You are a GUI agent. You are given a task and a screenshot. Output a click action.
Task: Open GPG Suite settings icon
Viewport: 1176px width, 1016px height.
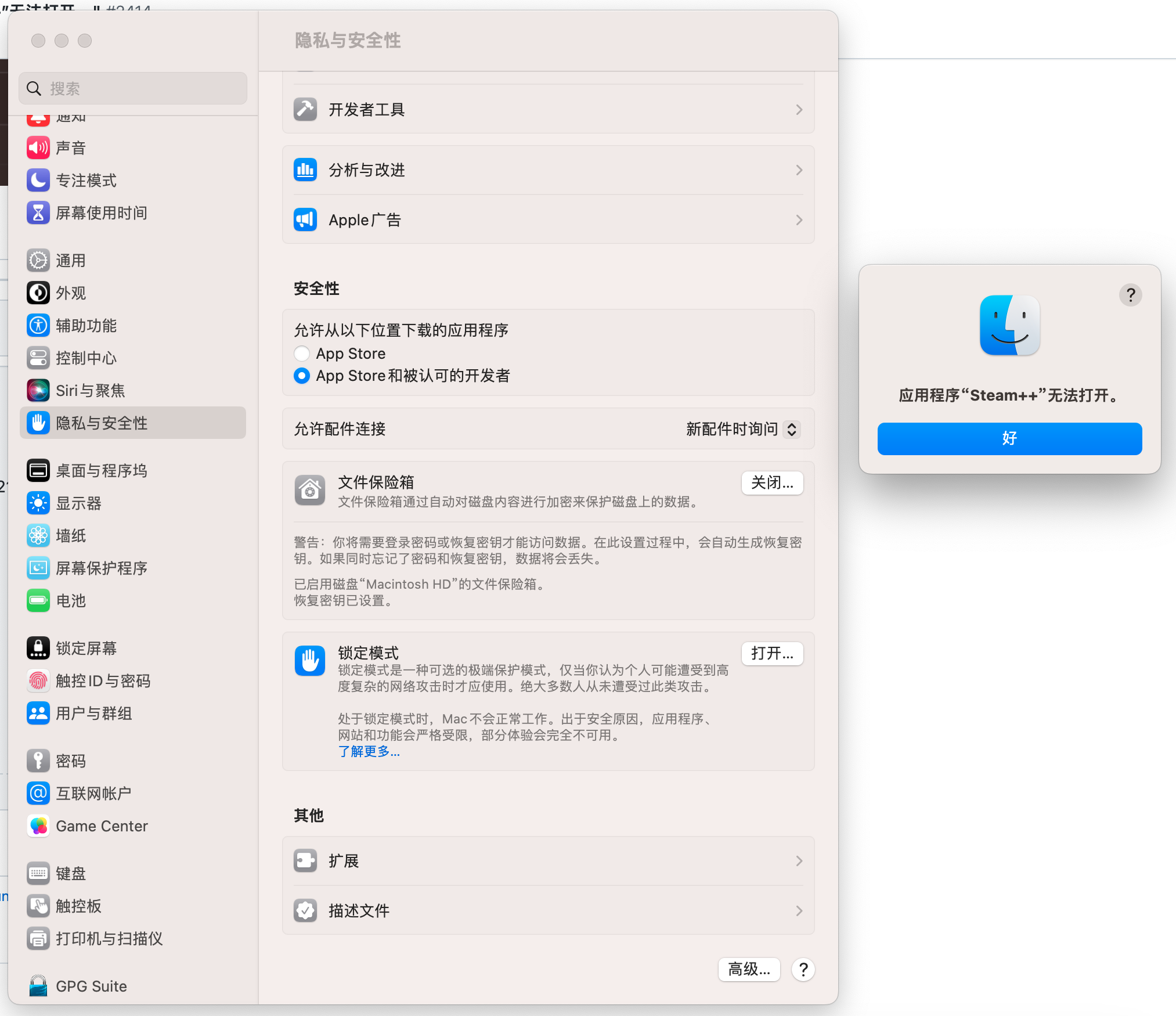click(x=38, y=985)
